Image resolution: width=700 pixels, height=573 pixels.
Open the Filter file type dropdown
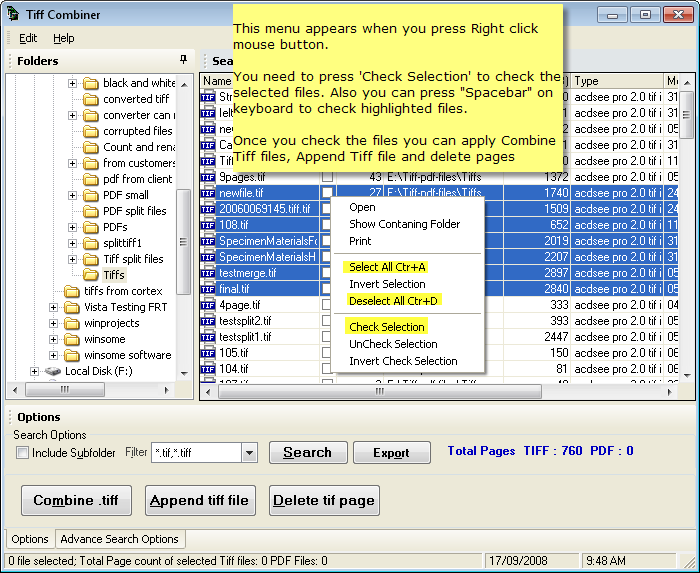coord(249,453)
